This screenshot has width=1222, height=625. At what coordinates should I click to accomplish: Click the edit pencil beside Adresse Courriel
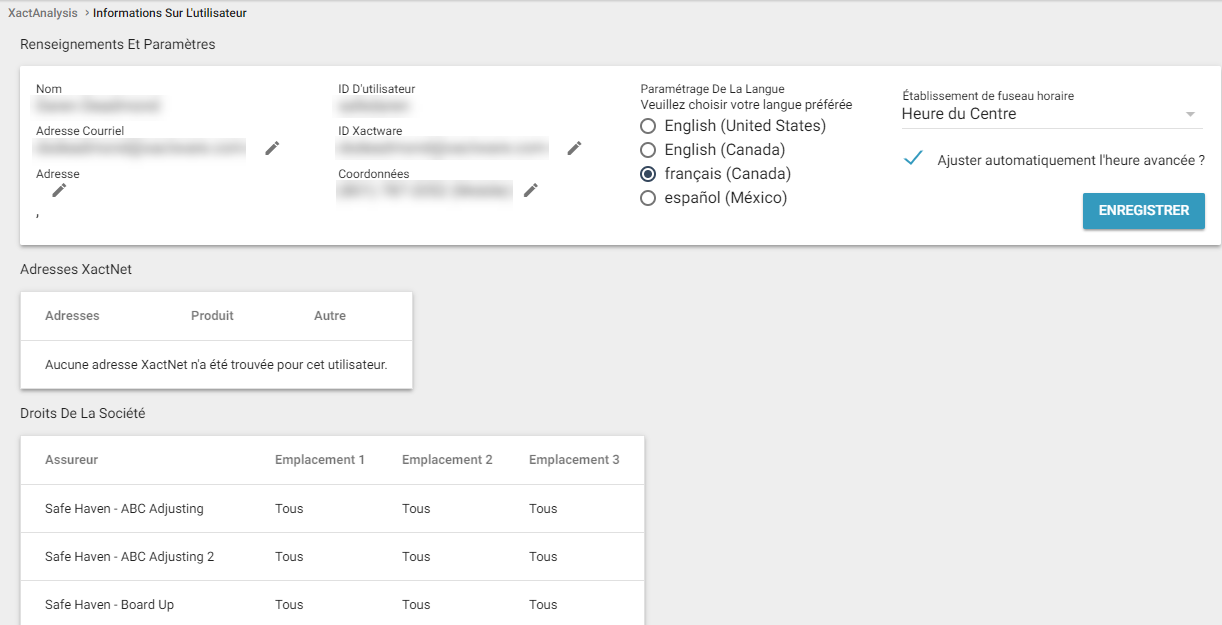[x=272, y=148]
